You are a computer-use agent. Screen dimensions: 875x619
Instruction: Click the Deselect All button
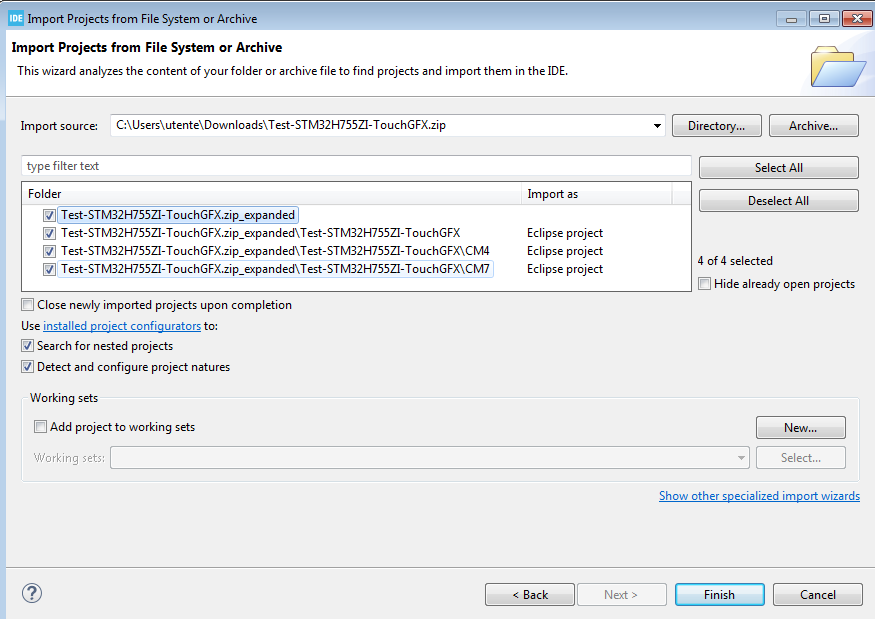[x=778, y=201]
